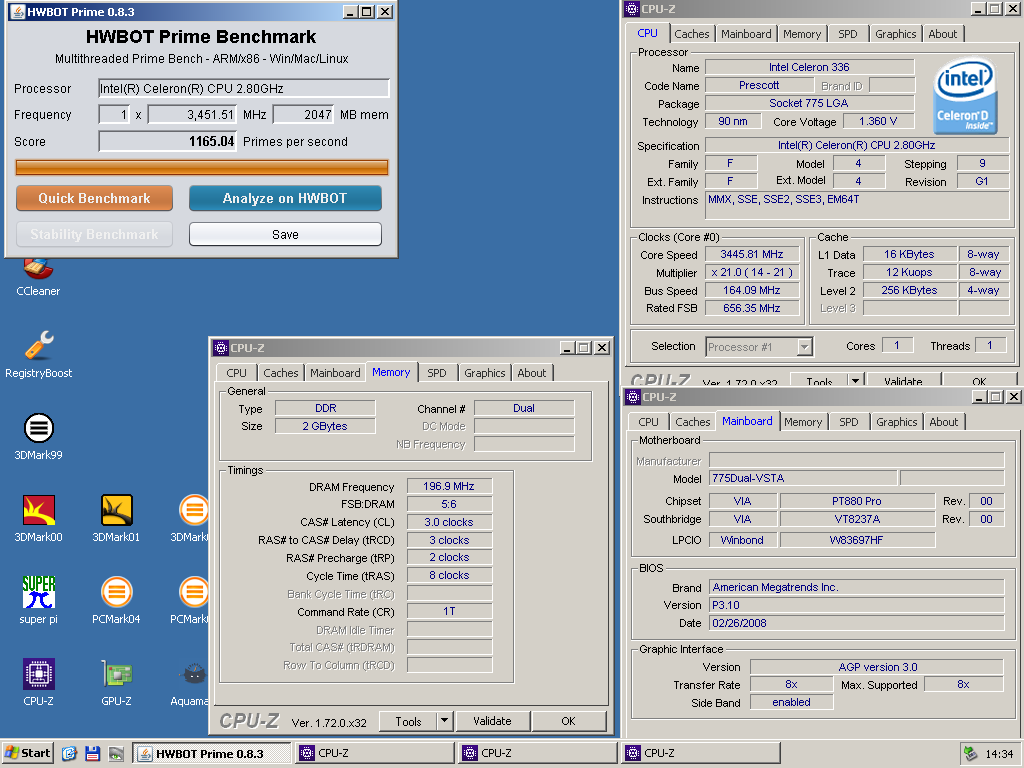
Task: Switch to Memory tab in Mainboard CPU-Z window
Action: click(x=803, y=422)
